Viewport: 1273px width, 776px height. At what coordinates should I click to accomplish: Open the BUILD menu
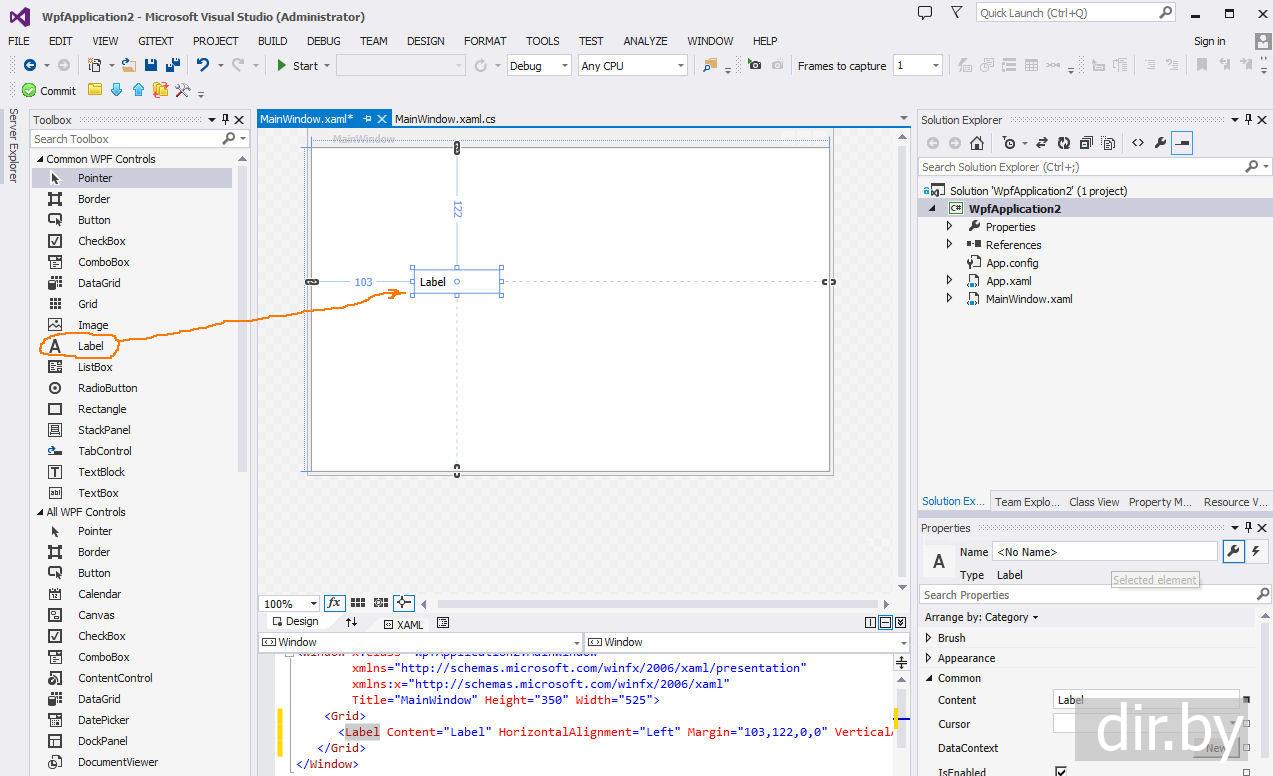[x=272, y=41]
